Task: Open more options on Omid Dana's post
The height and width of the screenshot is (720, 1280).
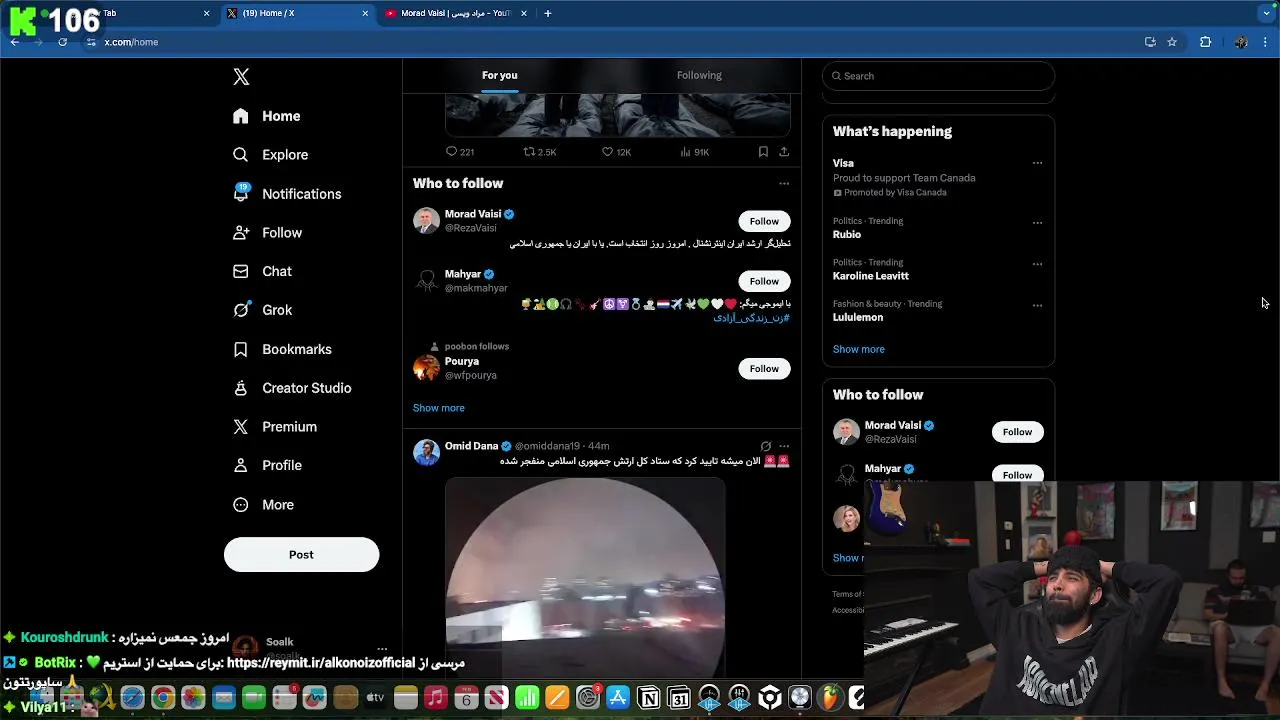Action: (x=784, y=446)
